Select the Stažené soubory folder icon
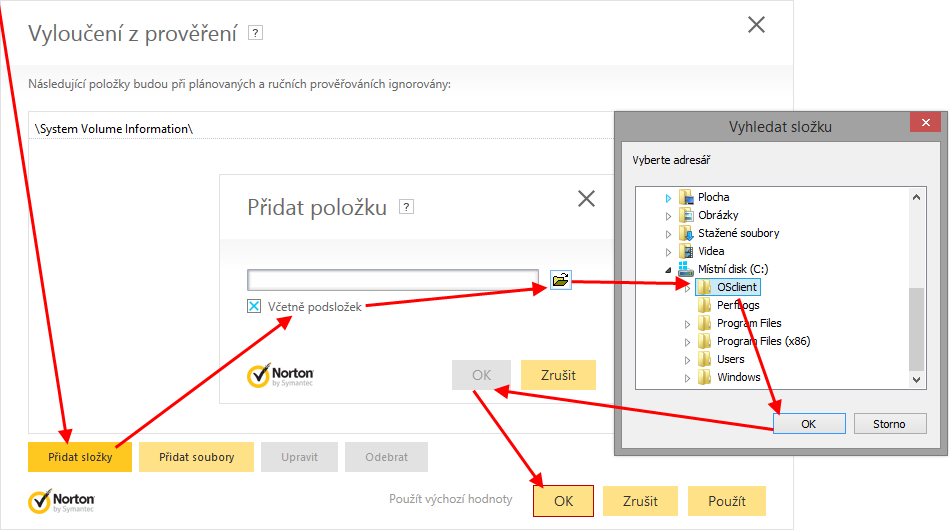The image size is (951, 530). click(x=686, y=233)
